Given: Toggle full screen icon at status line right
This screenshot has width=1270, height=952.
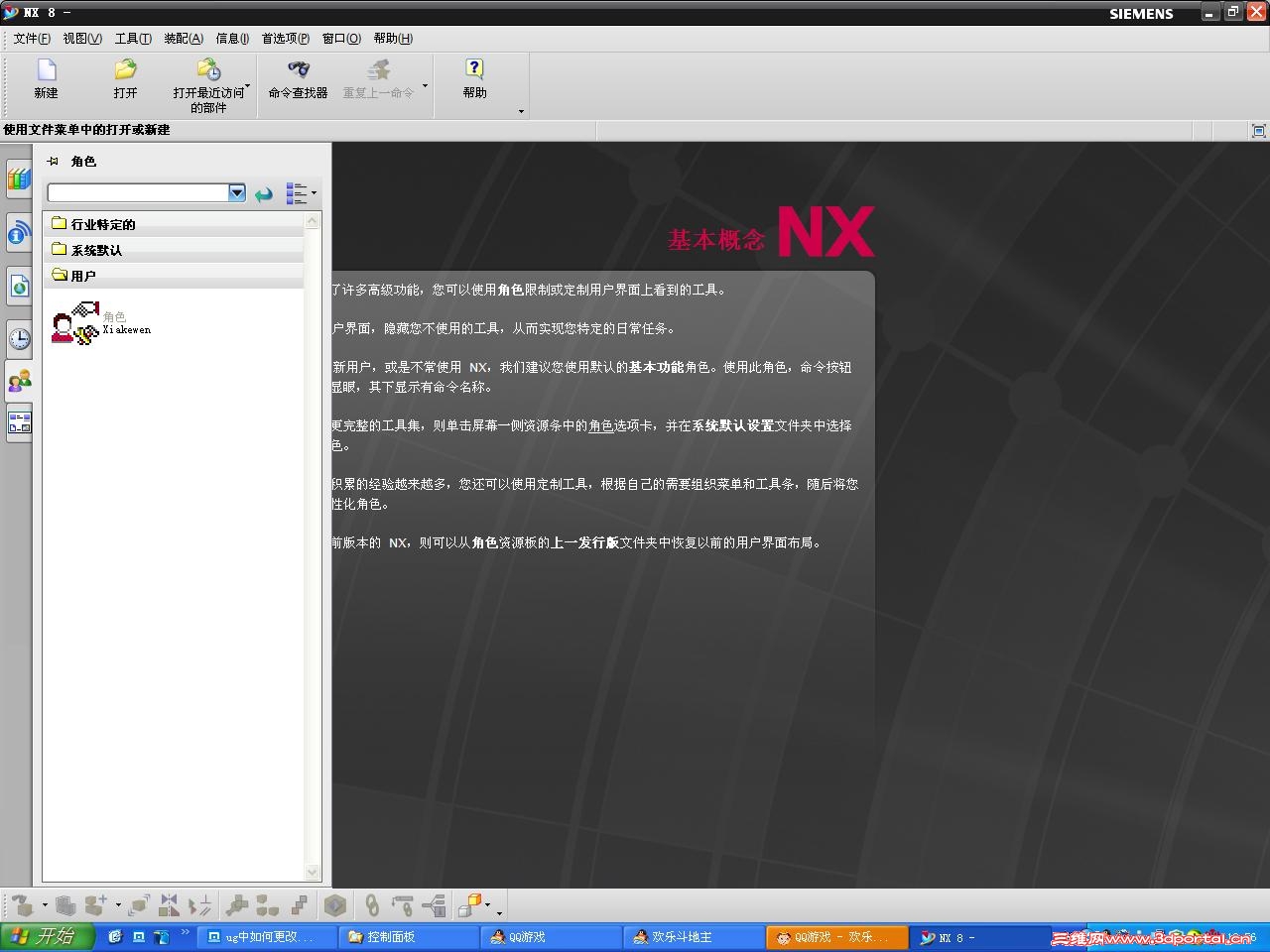Looking at the screenshot, I should tap(1258, 131).
